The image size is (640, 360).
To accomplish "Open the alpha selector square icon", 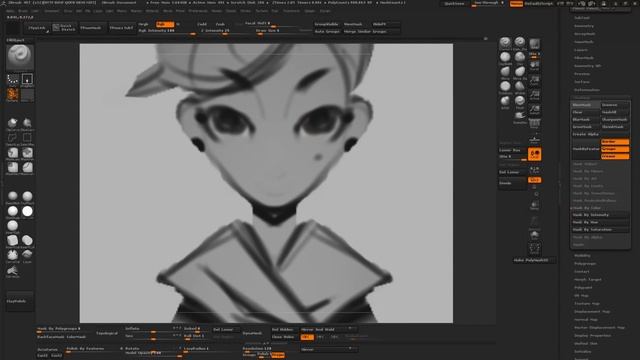I will pyautogui.click(x=27, y=79).
